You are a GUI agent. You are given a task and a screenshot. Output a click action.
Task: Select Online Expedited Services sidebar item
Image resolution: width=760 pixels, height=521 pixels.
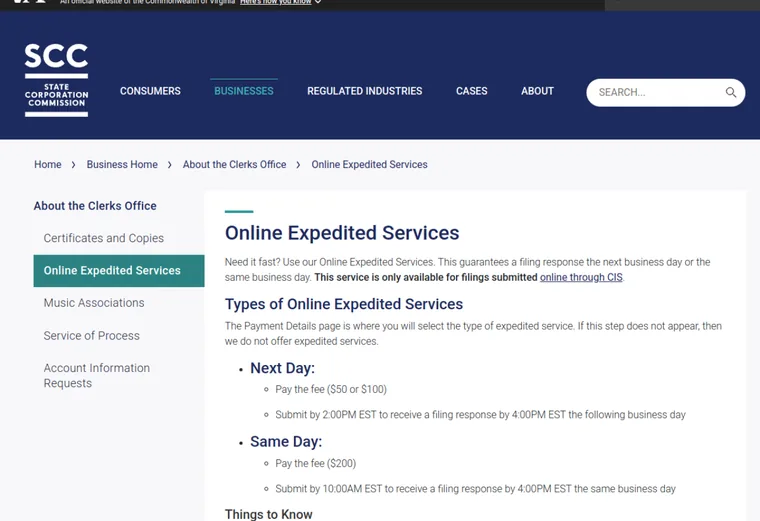coord(119,270)
